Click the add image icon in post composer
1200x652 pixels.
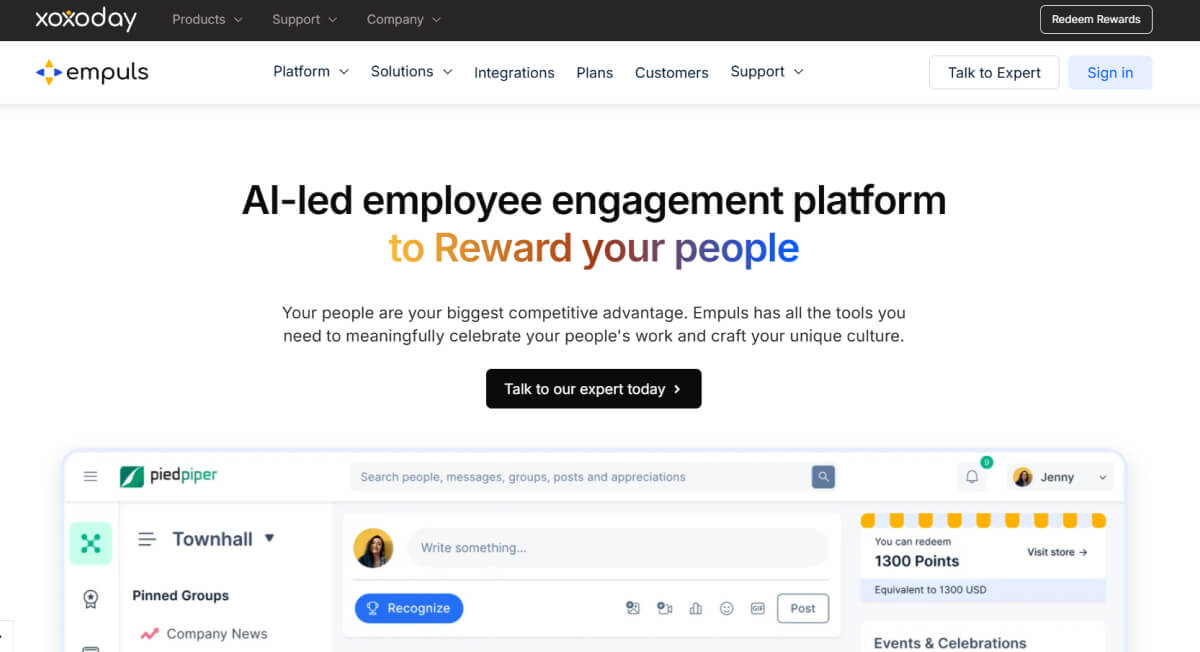[x=632, y=608]
